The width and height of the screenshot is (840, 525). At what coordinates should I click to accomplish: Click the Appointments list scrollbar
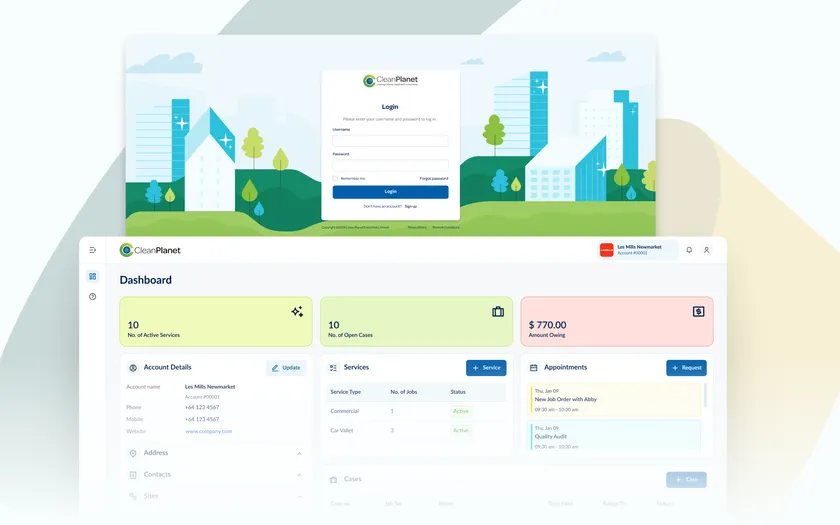click(x=705, y=395)
